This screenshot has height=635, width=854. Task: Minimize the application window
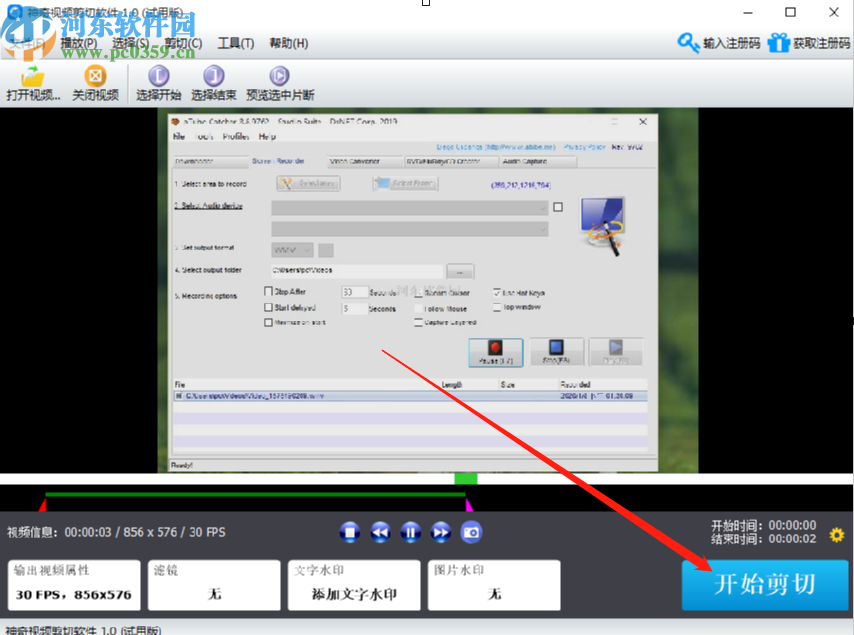748,12
